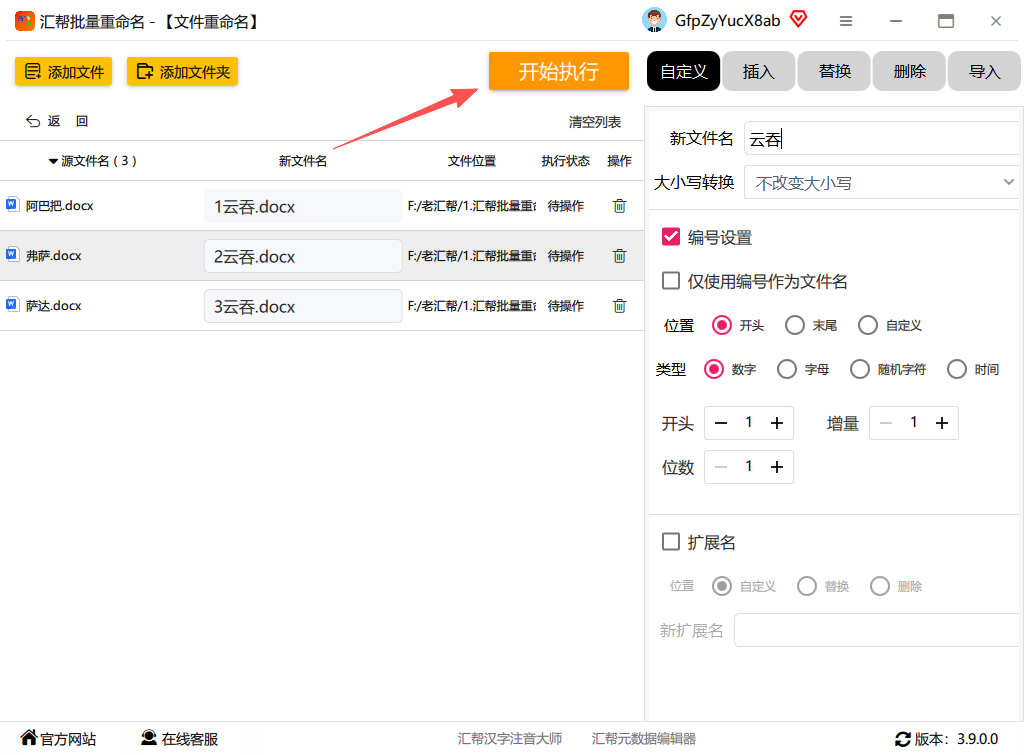Remove 萨达.docx using its trash icon
This screenshot has width=1024, height=755.
pos(619,306)
